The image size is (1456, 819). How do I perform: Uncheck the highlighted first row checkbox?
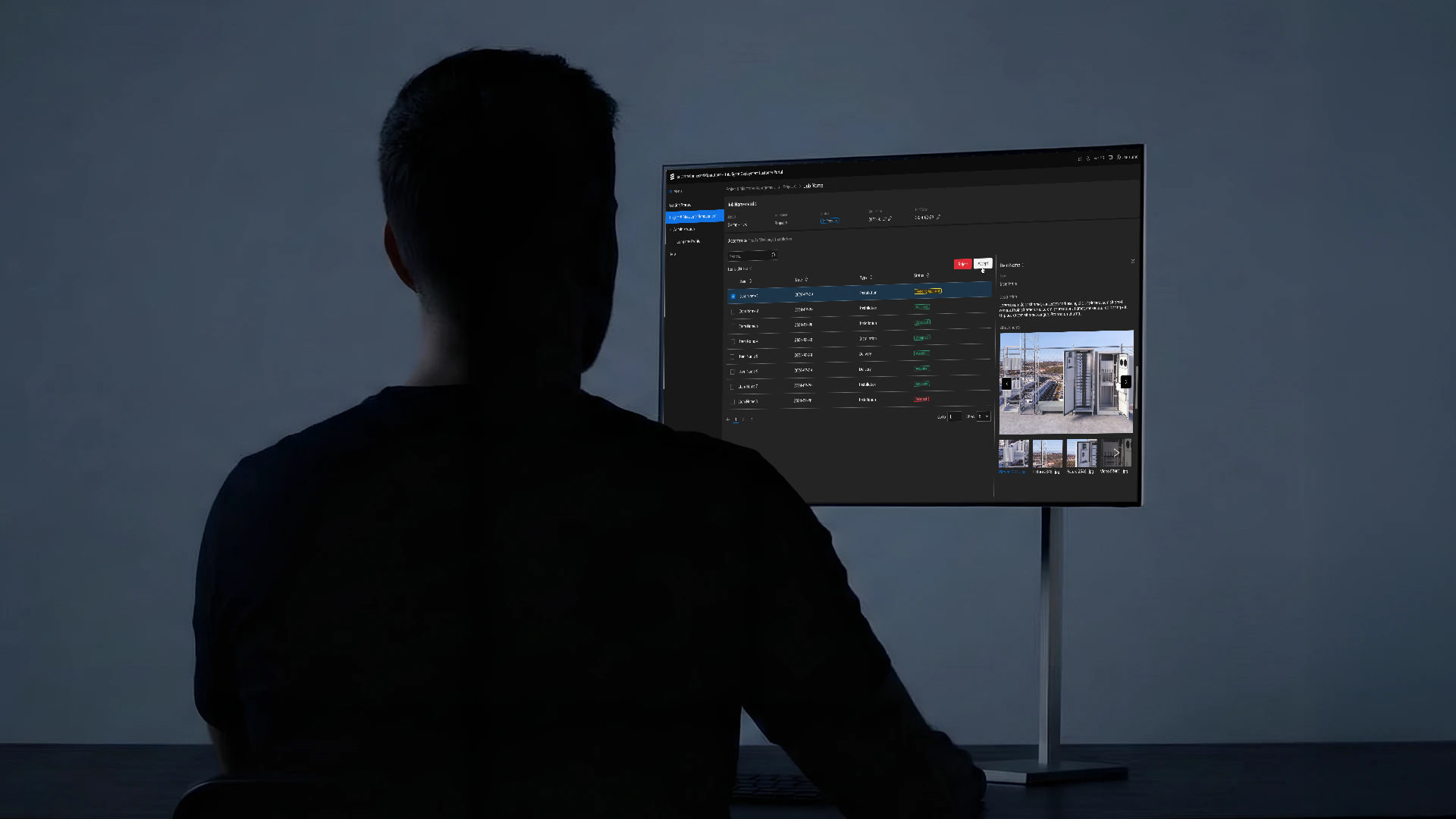click(x=733, y=297)
